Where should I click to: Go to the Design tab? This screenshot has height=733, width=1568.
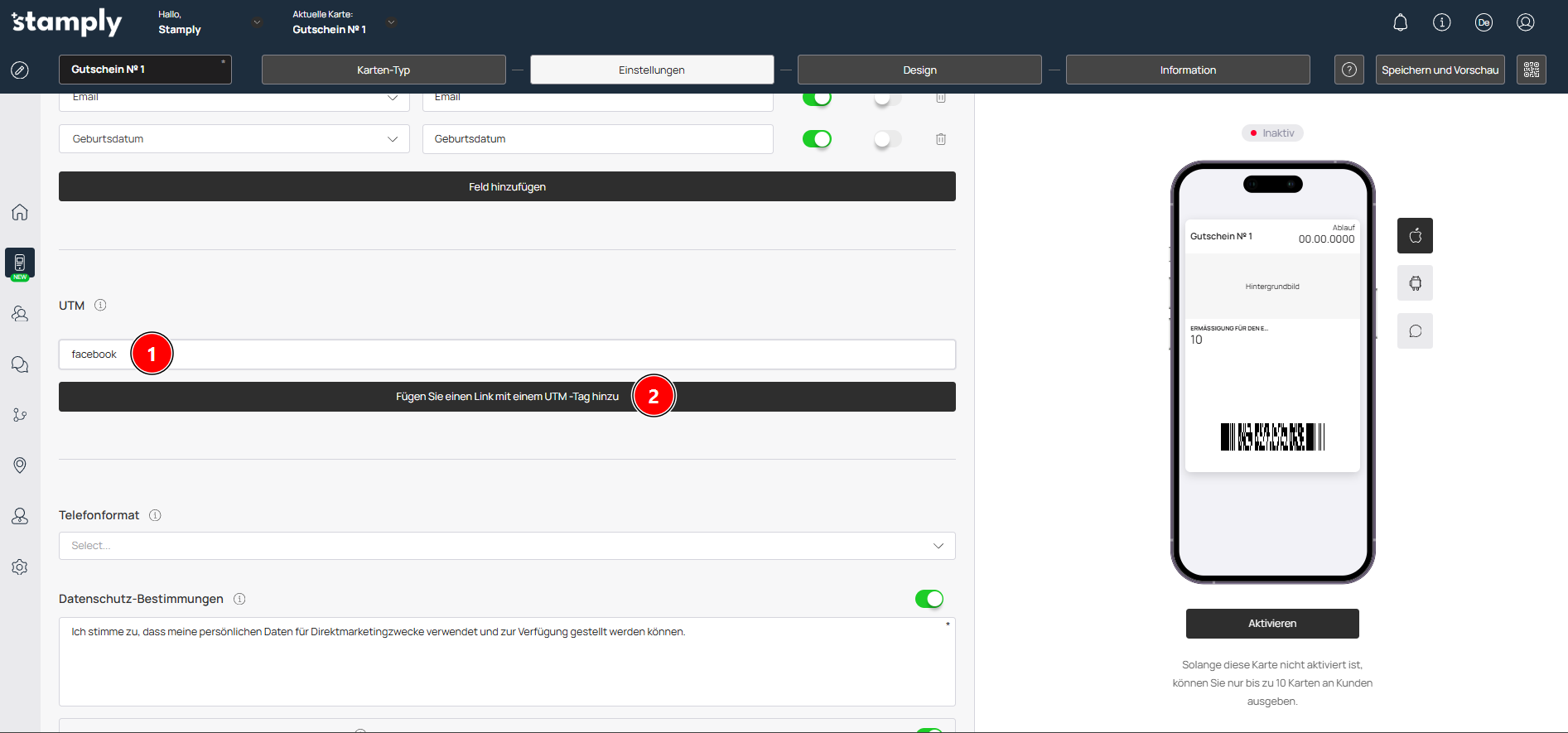click(919, 70)
